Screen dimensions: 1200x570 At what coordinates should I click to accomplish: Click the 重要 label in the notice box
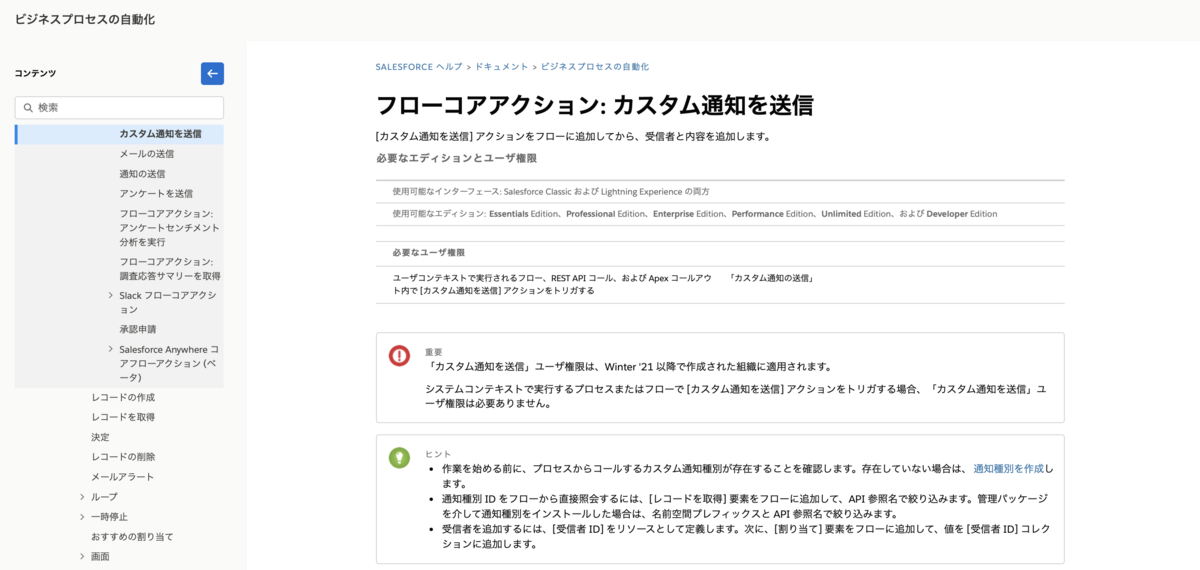click(x=434, y=352)
